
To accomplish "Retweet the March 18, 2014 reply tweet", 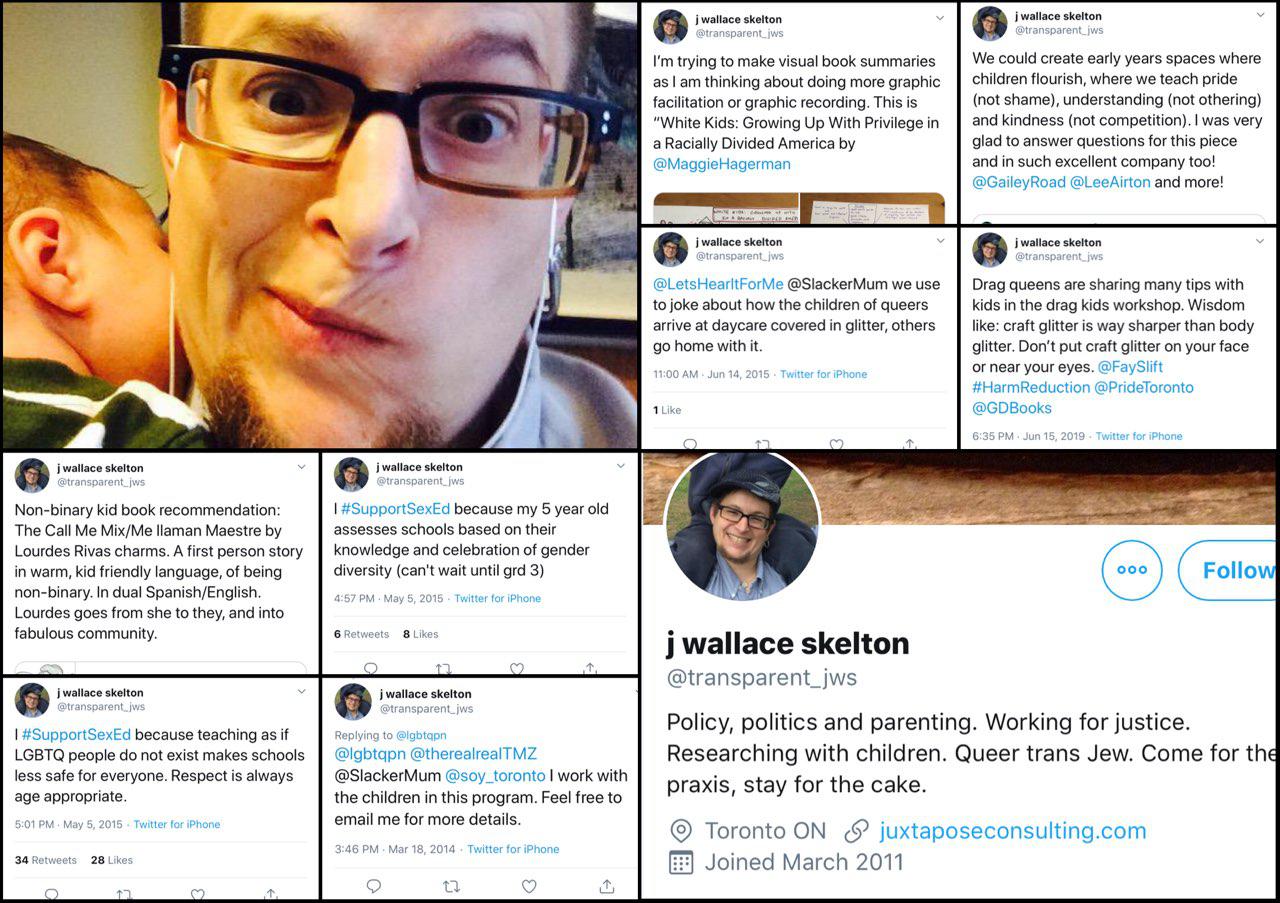I will point(451,886).
